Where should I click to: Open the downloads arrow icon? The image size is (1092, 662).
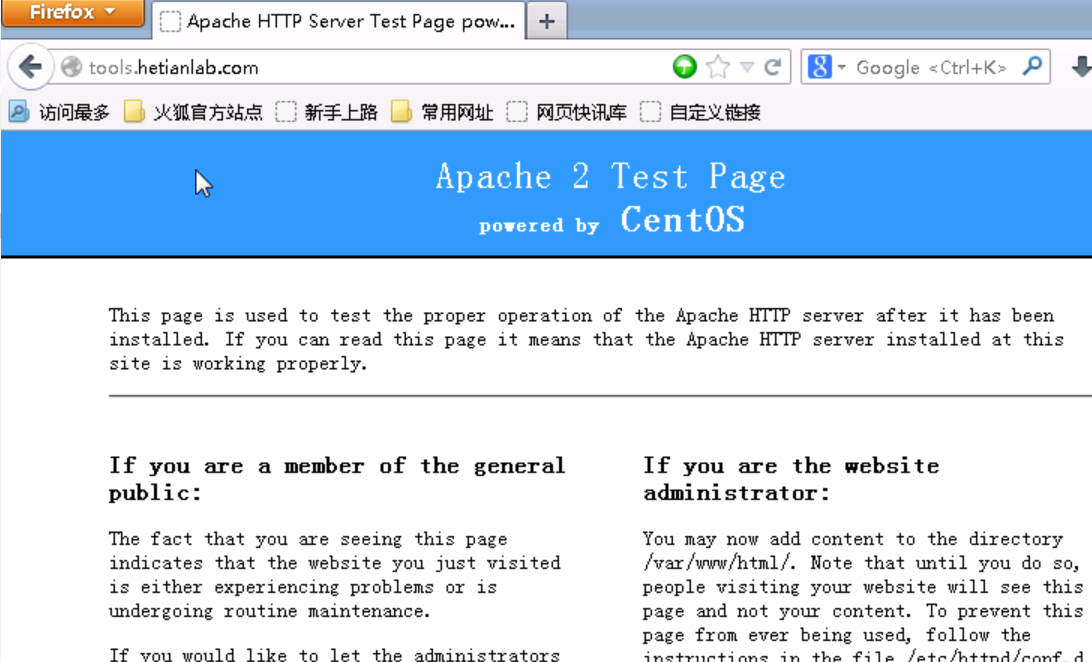1081,67
